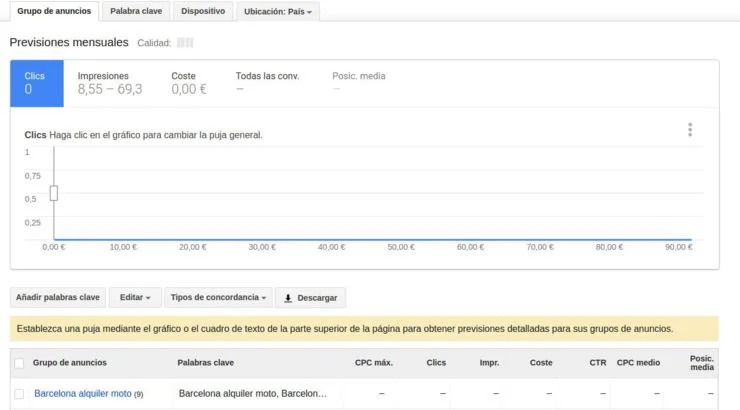Open the chart options three-dot menu

[x=690, y=130]
